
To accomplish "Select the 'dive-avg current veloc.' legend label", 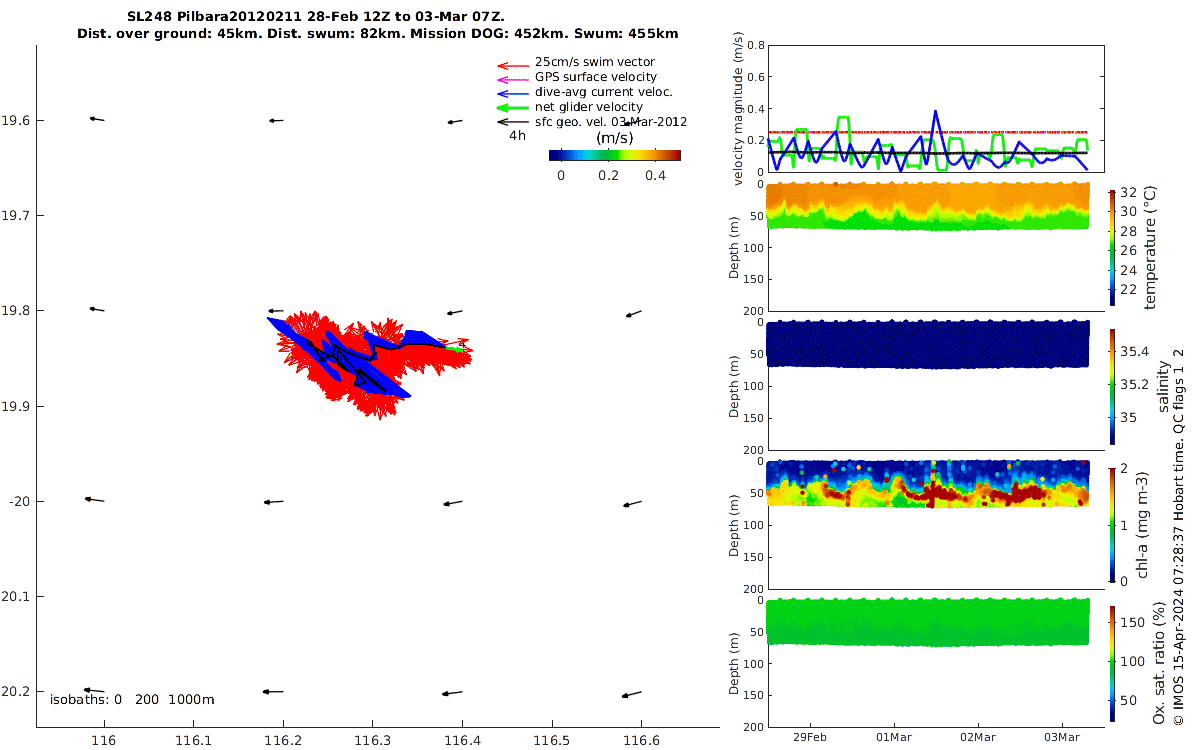I will [604, 92].
